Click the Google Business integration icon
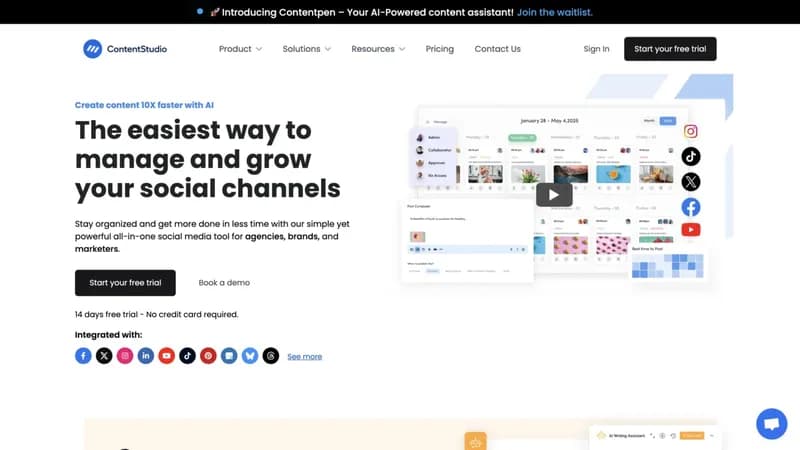800x450 pixels. 229,356
